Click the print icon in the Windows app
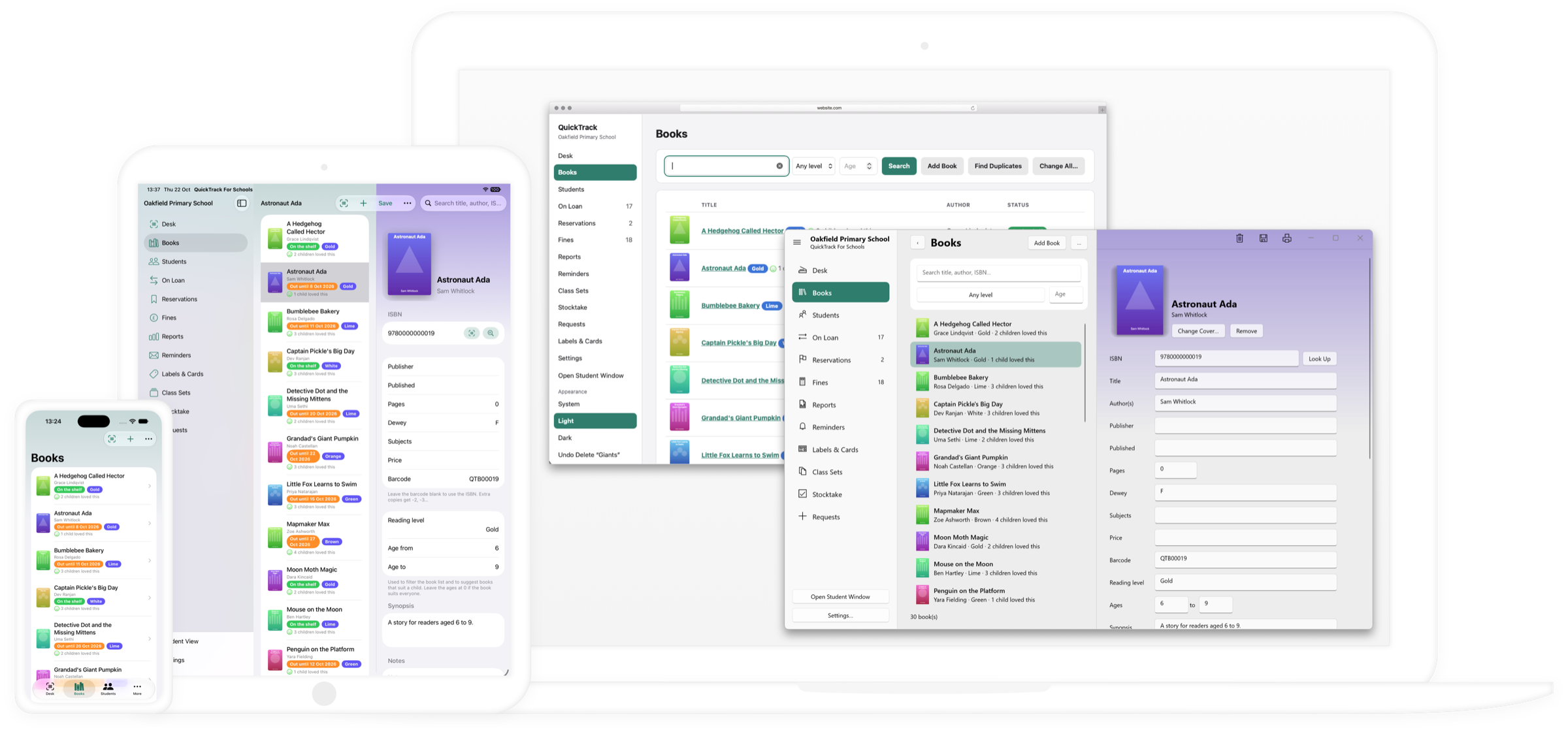The height and width of the screenshot is (732, 1568). [1286, 238]
